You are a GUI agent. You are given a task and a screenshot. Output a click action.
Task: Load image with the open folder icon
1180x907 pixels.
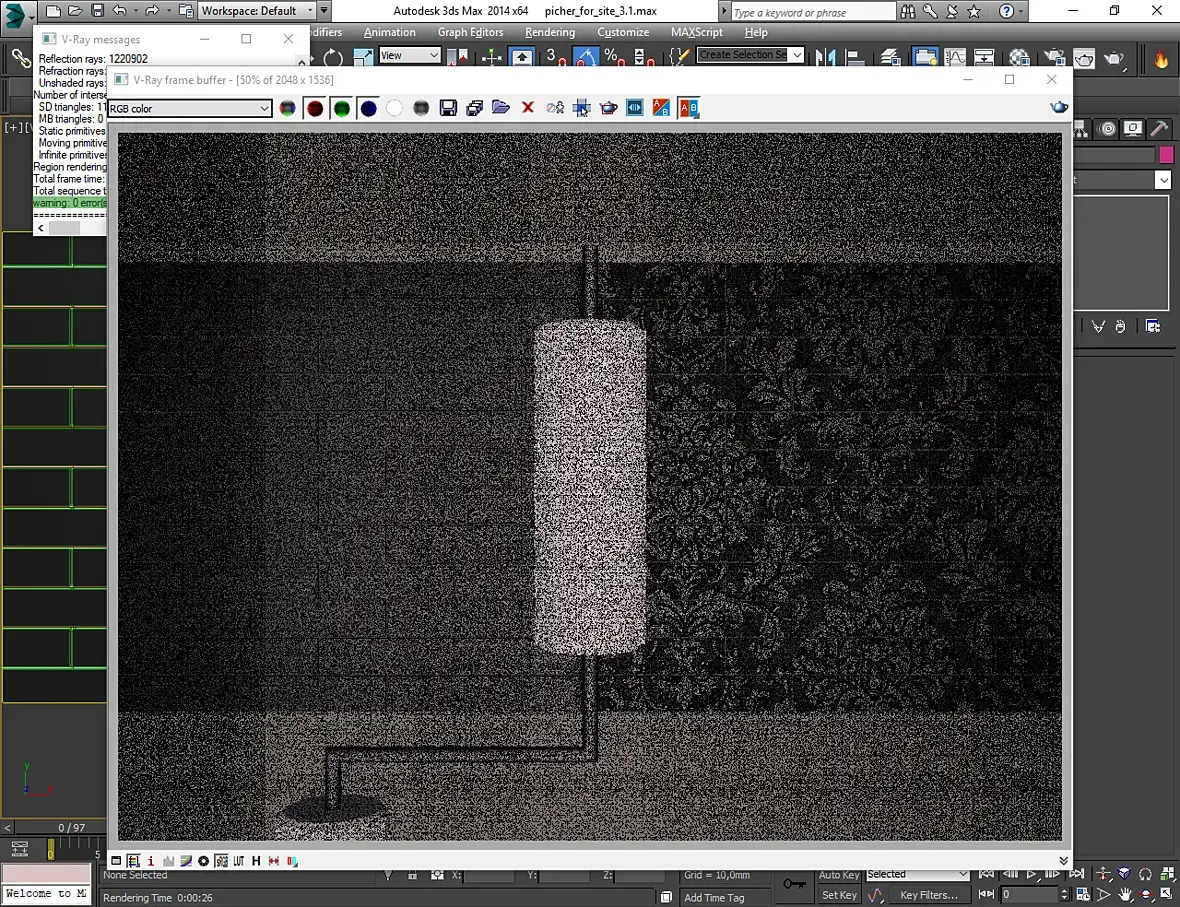pyautogui.click(x=500, y=108)
